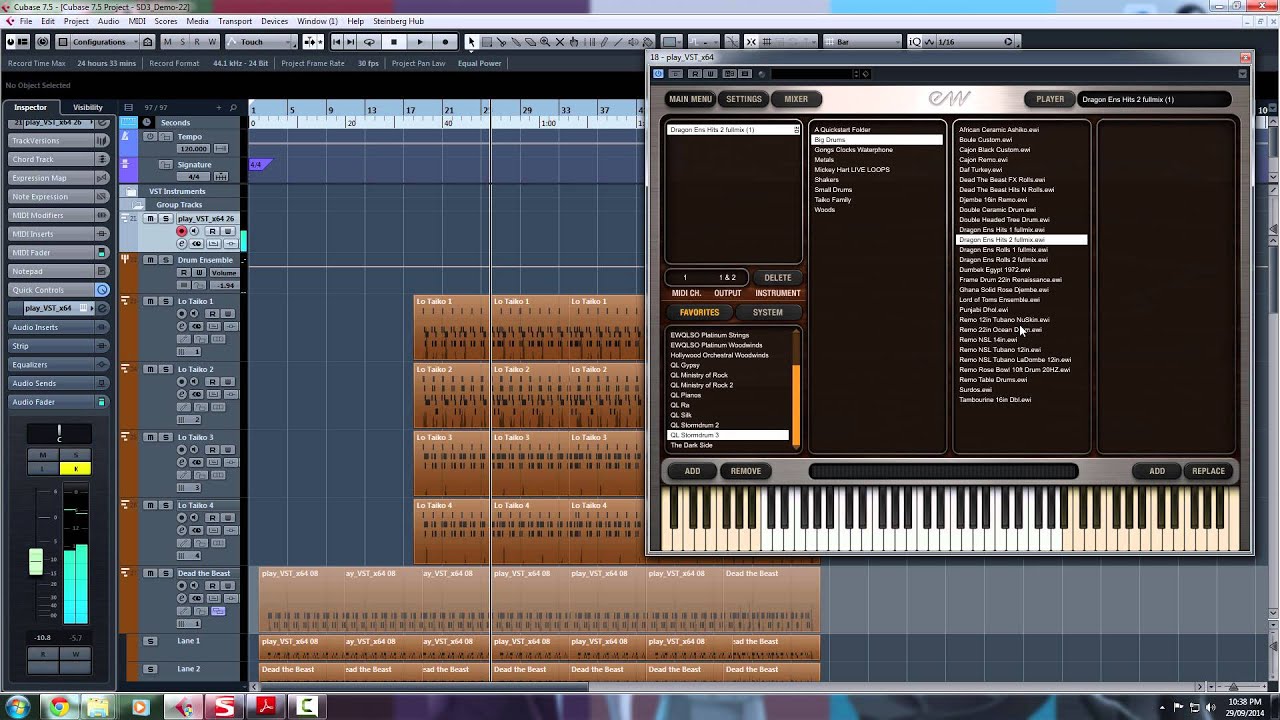The image size is (1280, 720).
Task: Click the track search magnifier icon
Action: click(x=233, y=107)
